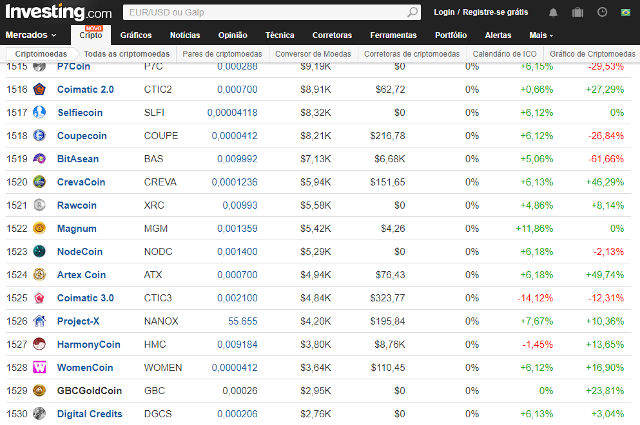The width and height of the screenshot is (640, 425).
Task: Click BitAsean price 0,009892
Action: point(237,159)
